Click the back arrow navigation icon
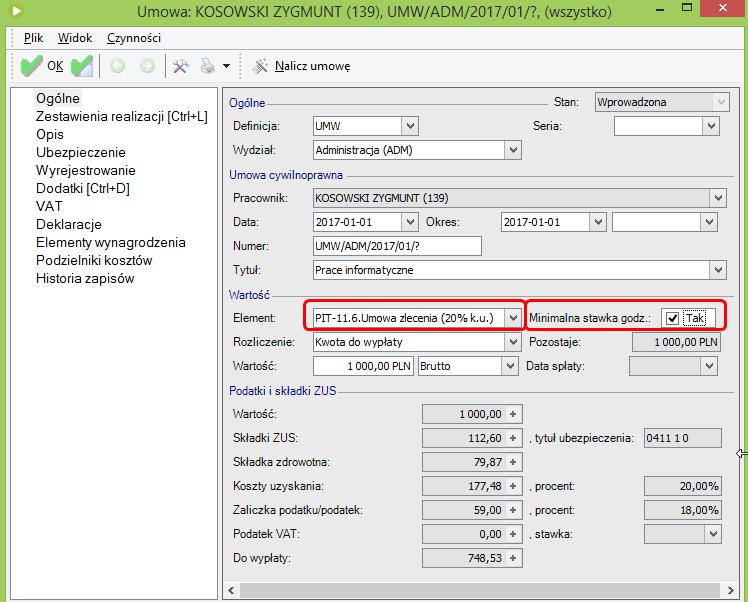 click(x=117, y=66)
